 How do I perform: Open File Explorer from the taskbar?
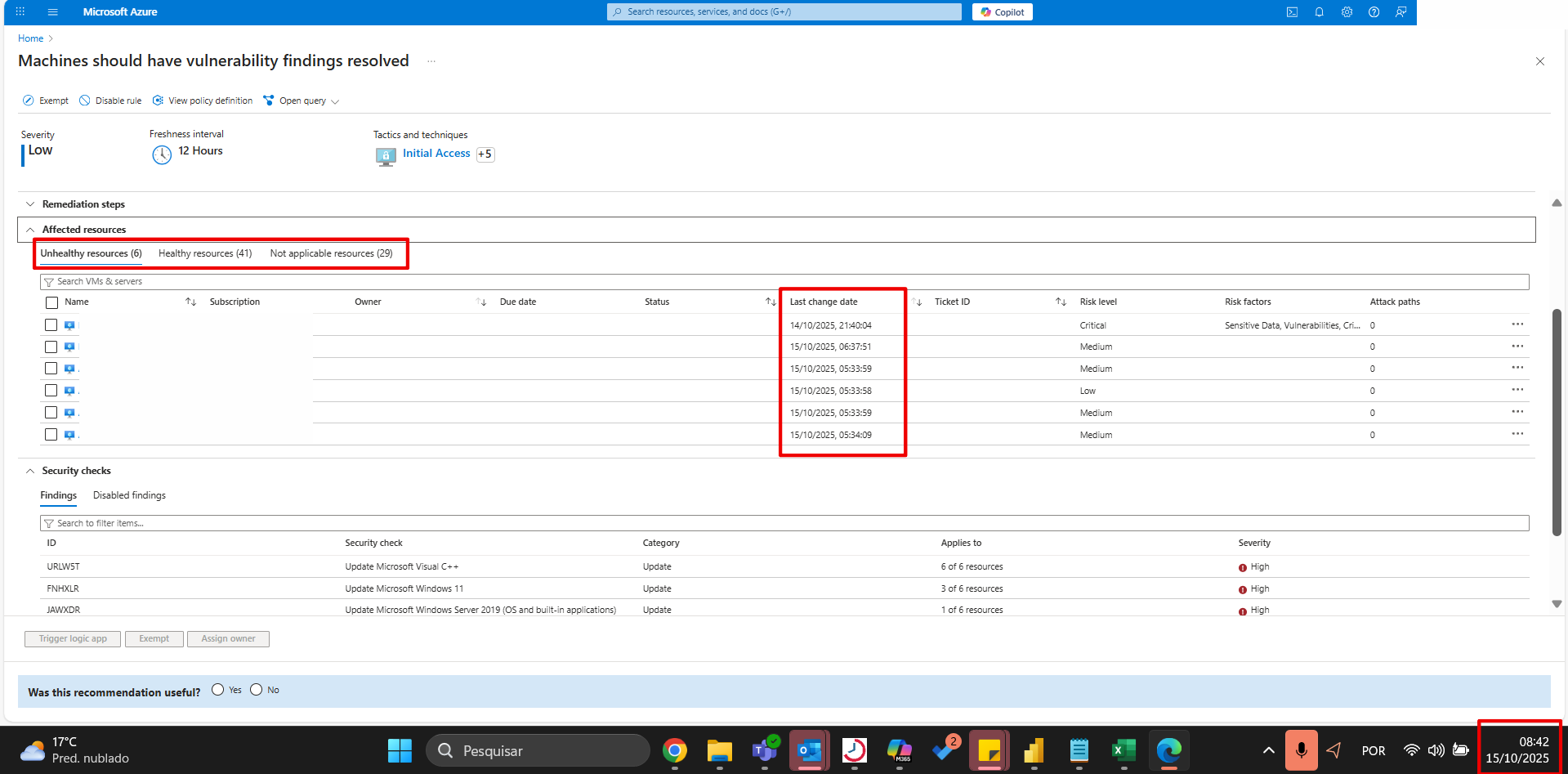coord(720,750)
